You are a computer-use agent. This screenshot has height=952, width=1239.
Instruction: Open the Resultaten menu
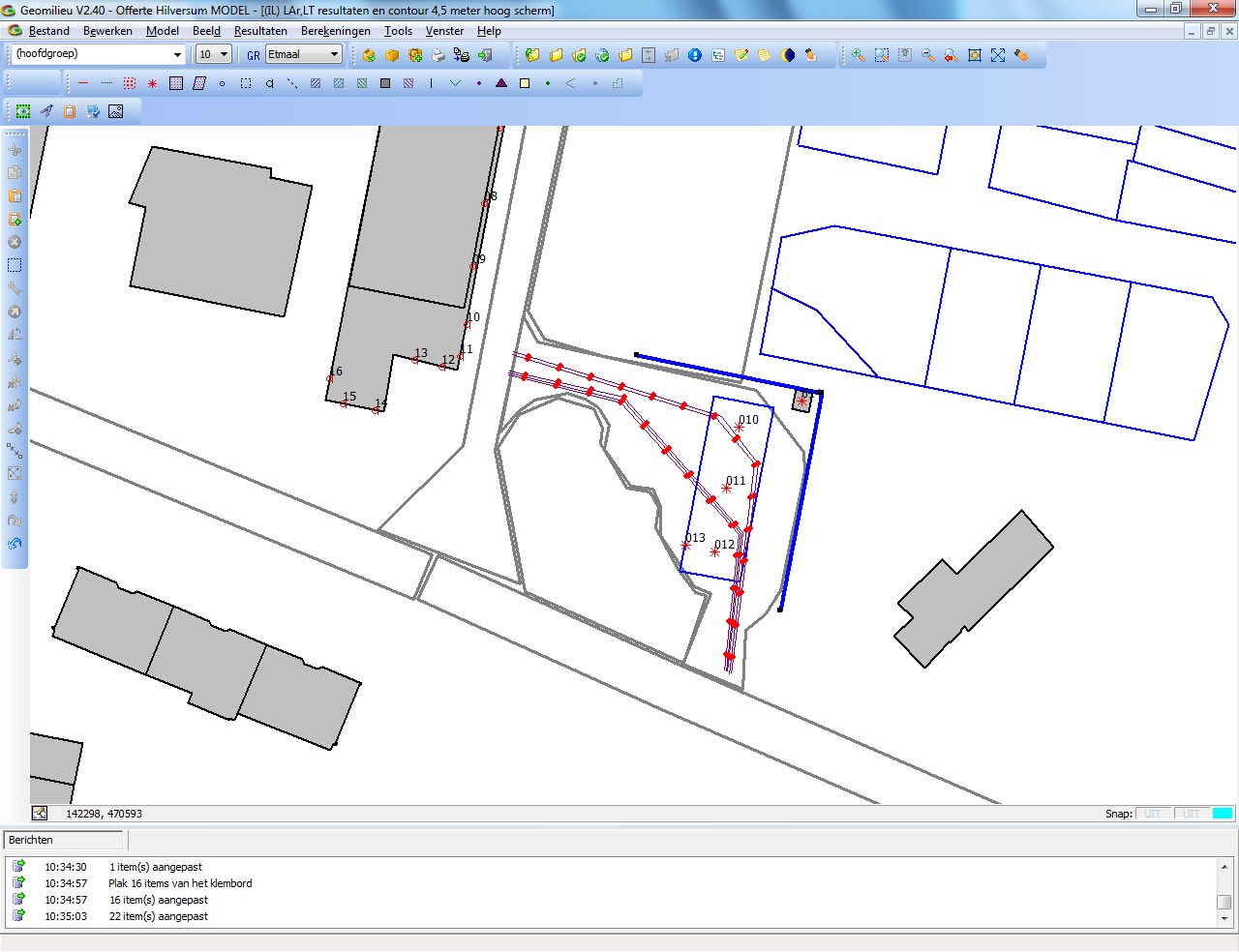click(260, 31)
